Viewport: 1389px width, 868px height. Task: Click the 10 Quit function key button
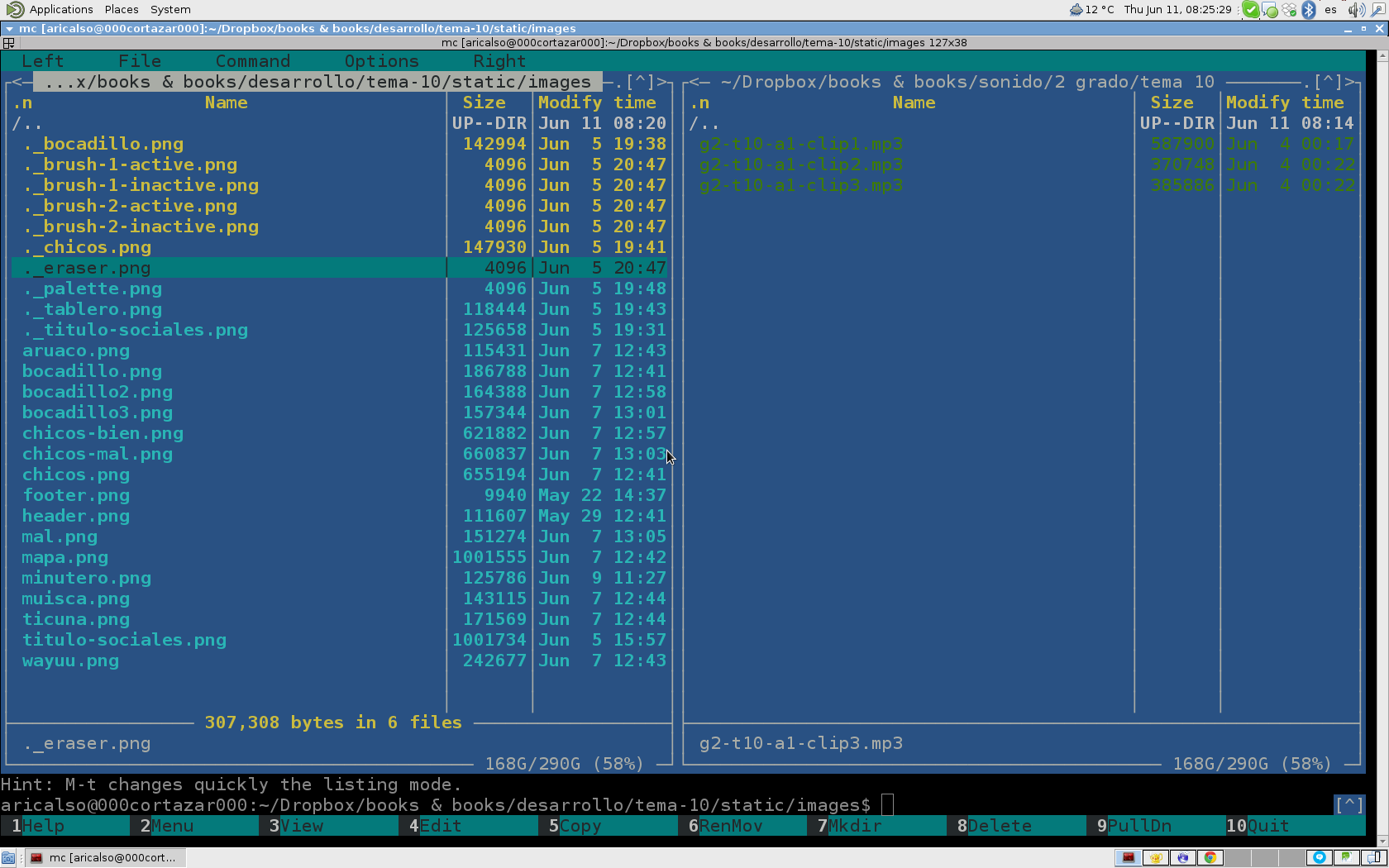coord(1295,825)
